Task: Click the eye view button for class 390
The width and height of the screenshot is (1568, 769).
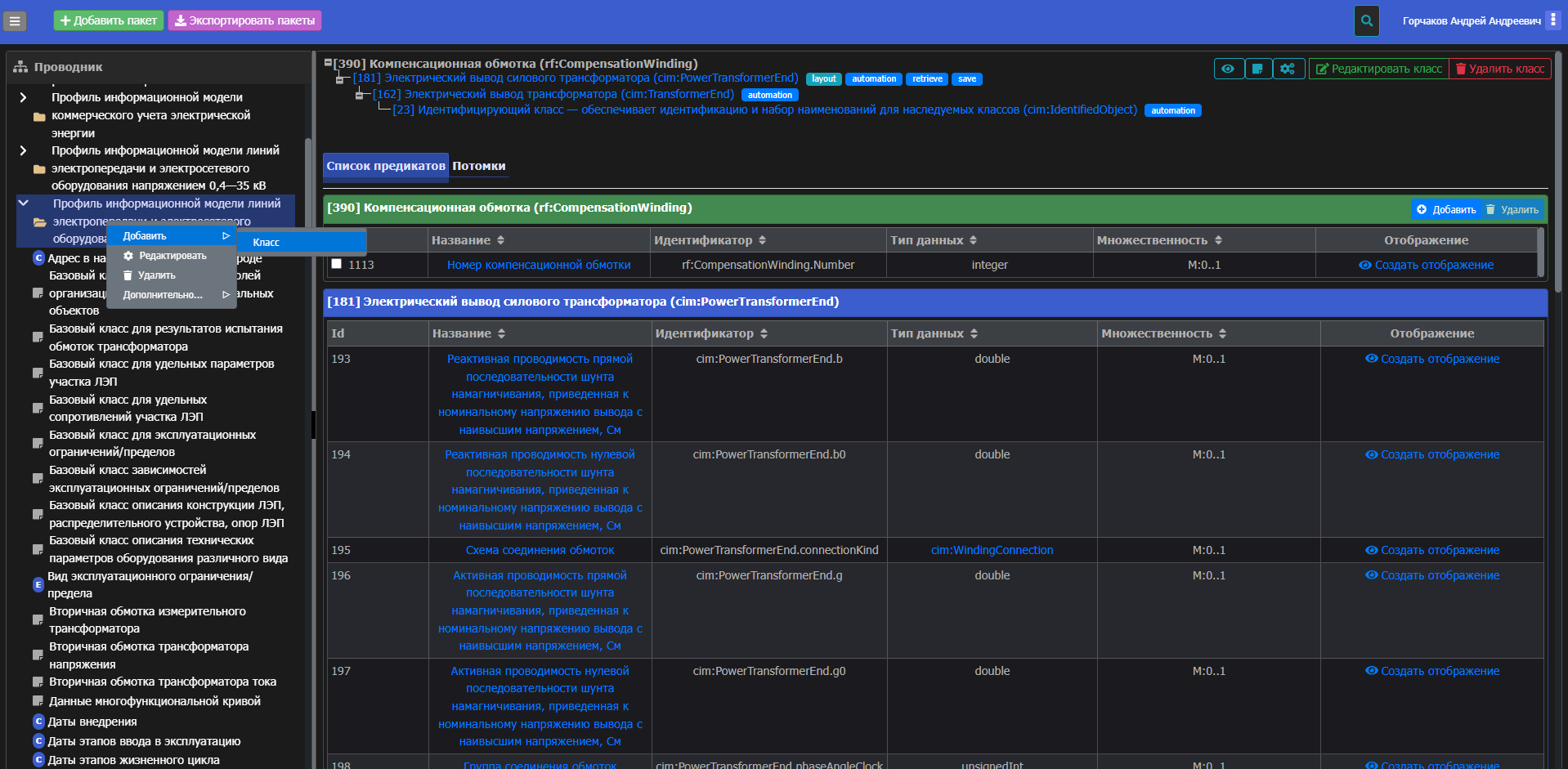Action: [1228, 69]
